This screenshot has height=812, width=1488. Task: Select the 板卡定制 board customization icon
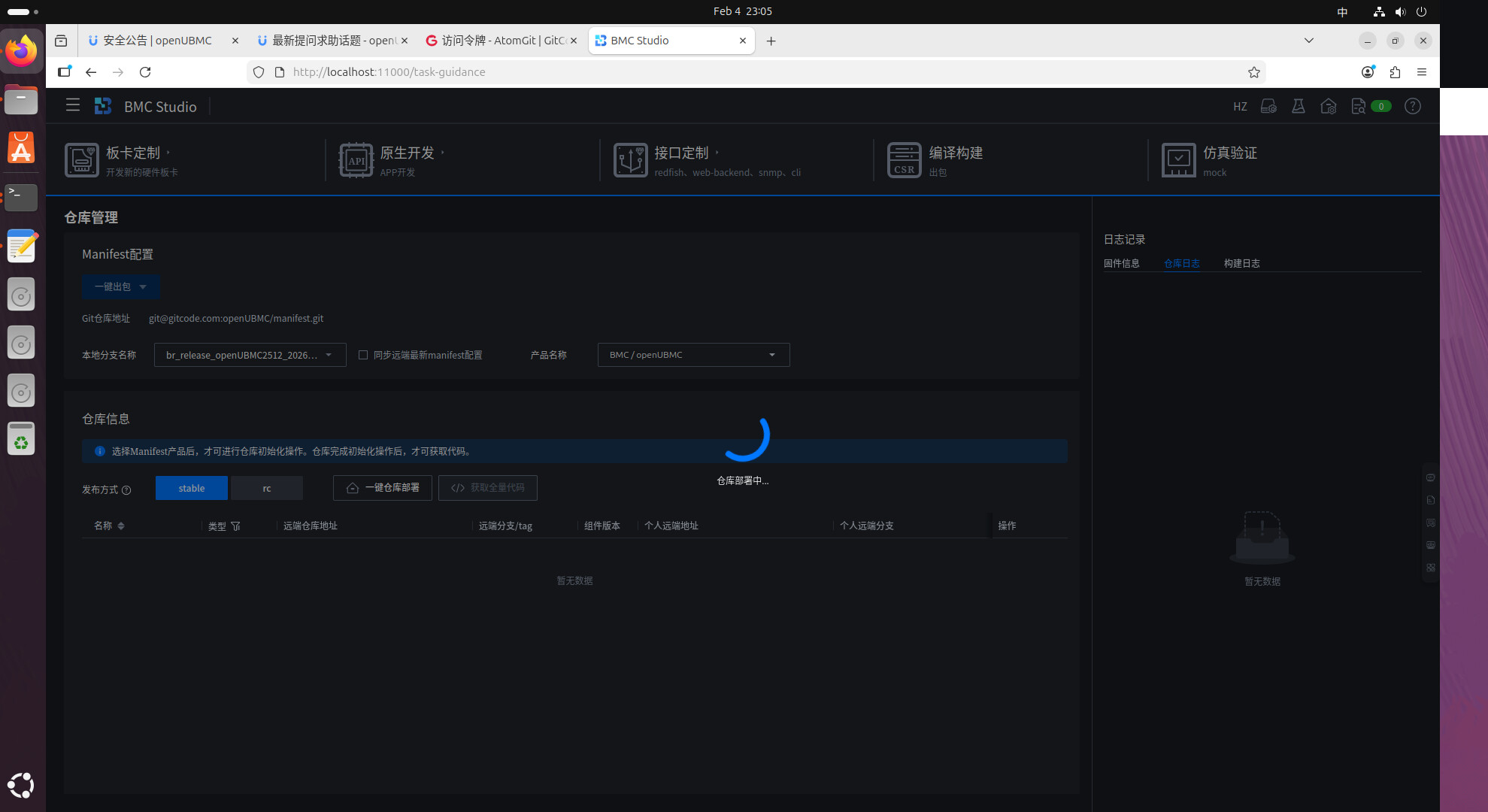coord(81,159)
